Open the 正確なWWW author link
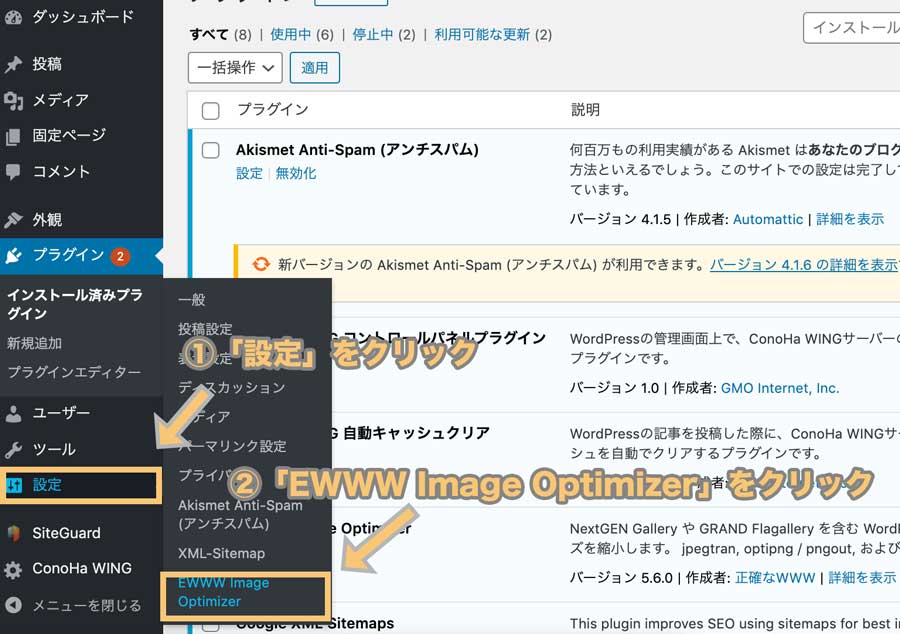 pyautogui.click(x=775, y=577)
